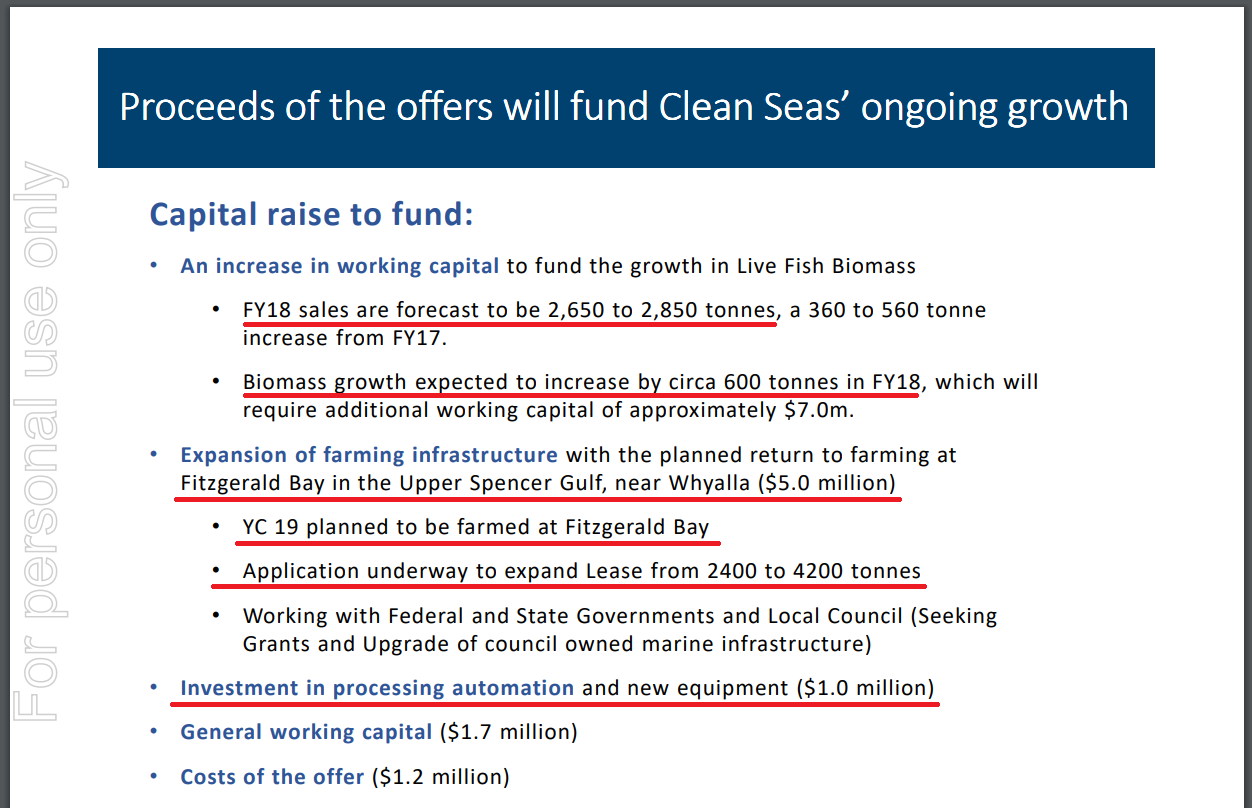Screen dimensions: 1252x808
Task: Click the slide title about Clean Seas' ongoing growth
Action: click(624, 106)
